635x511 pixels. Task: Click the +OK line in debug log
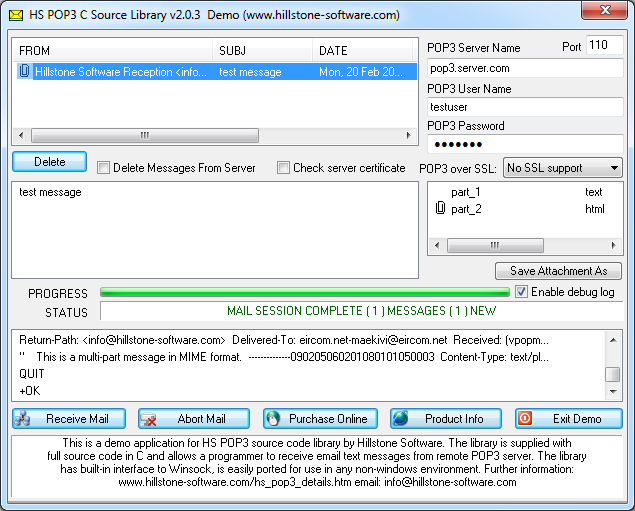30,391
